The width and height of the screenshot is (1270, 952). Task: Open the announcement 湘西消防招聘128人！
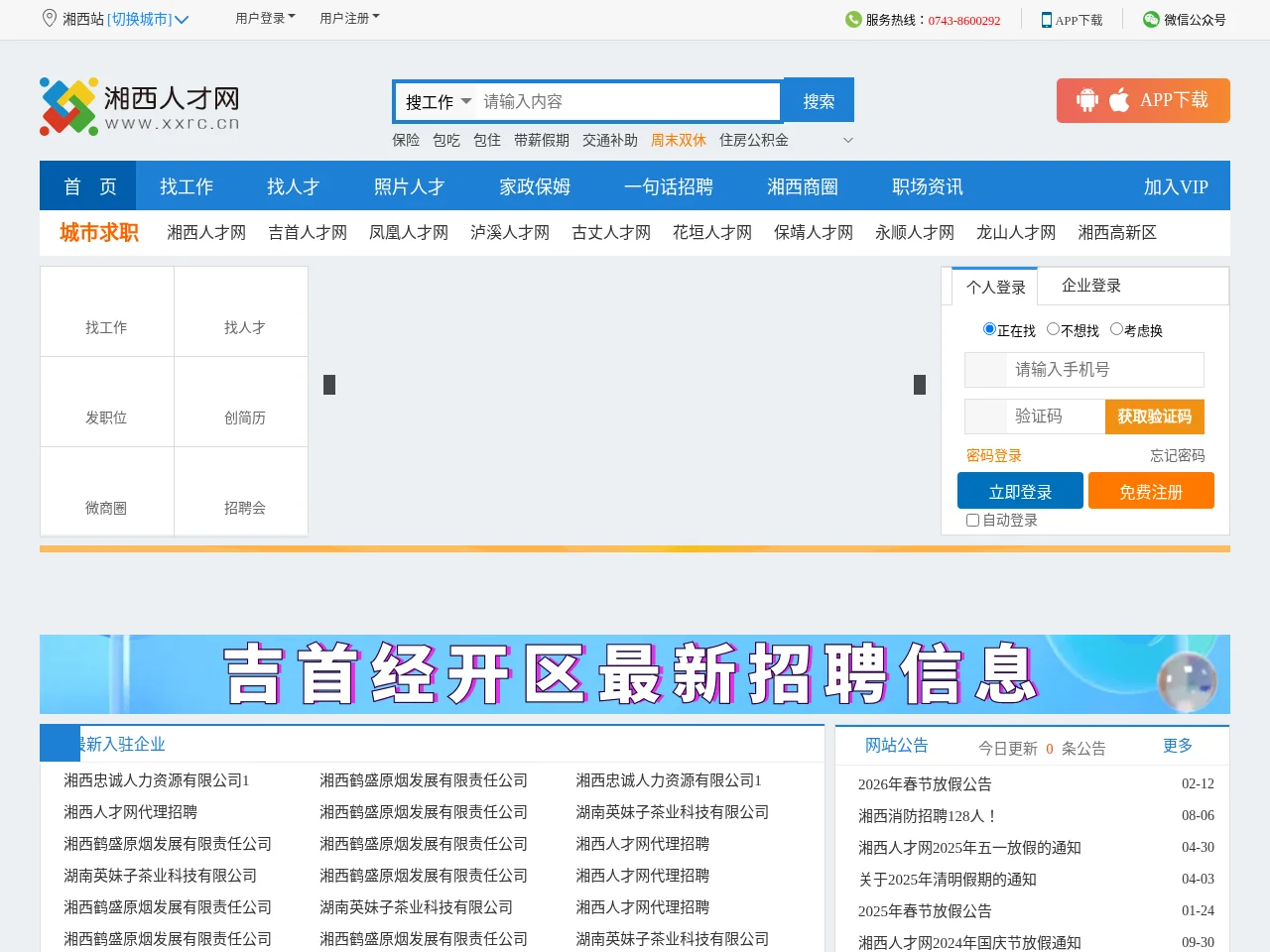[928, 815]
